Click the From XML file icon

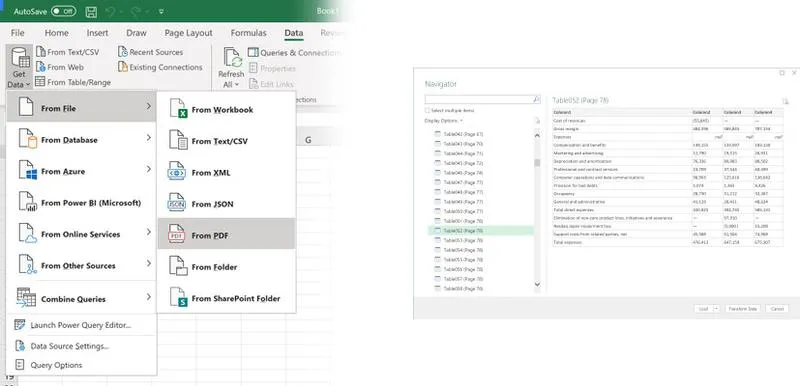177,172
